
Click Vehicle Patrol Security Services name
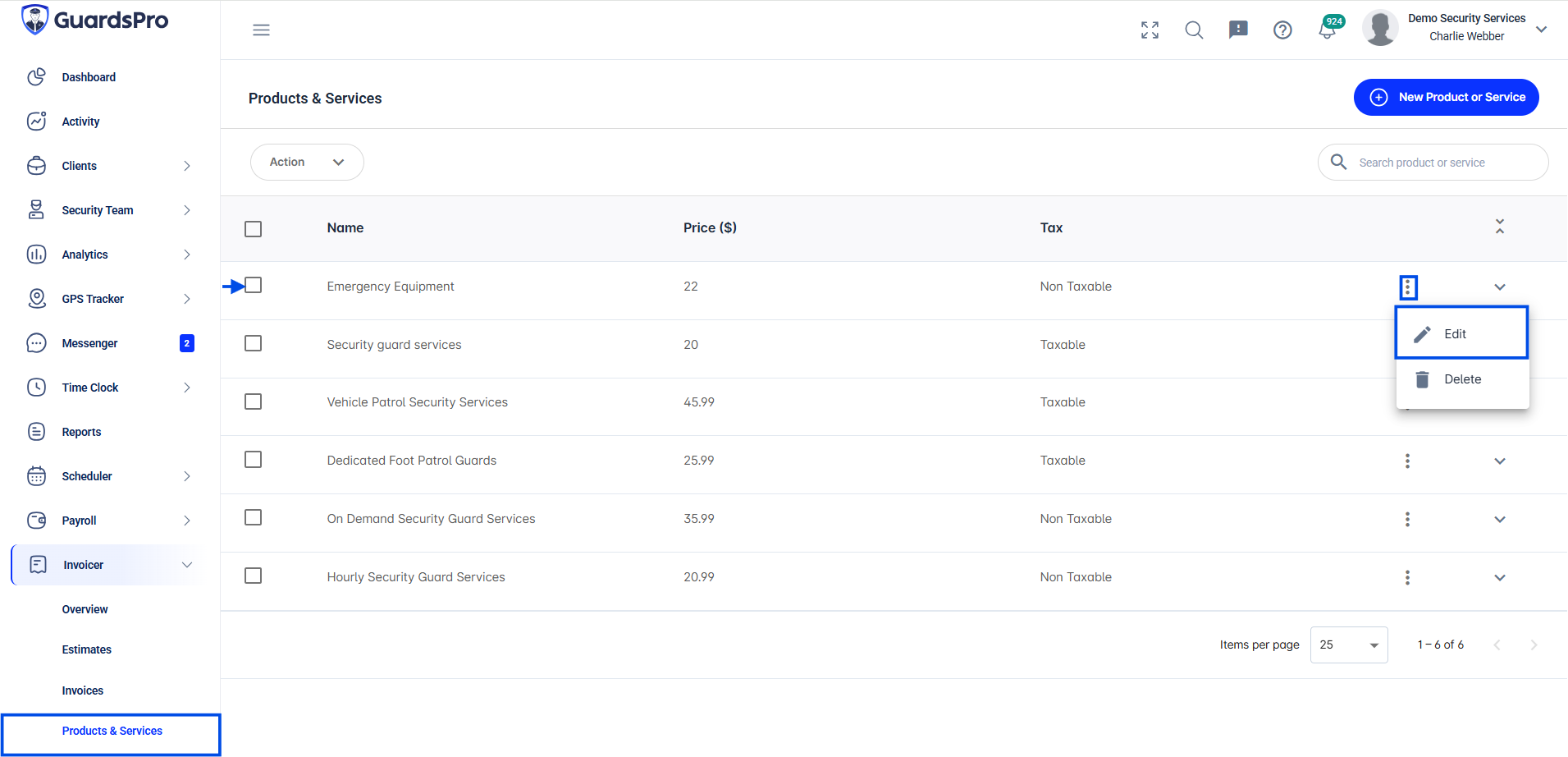(x=417, y=402)
